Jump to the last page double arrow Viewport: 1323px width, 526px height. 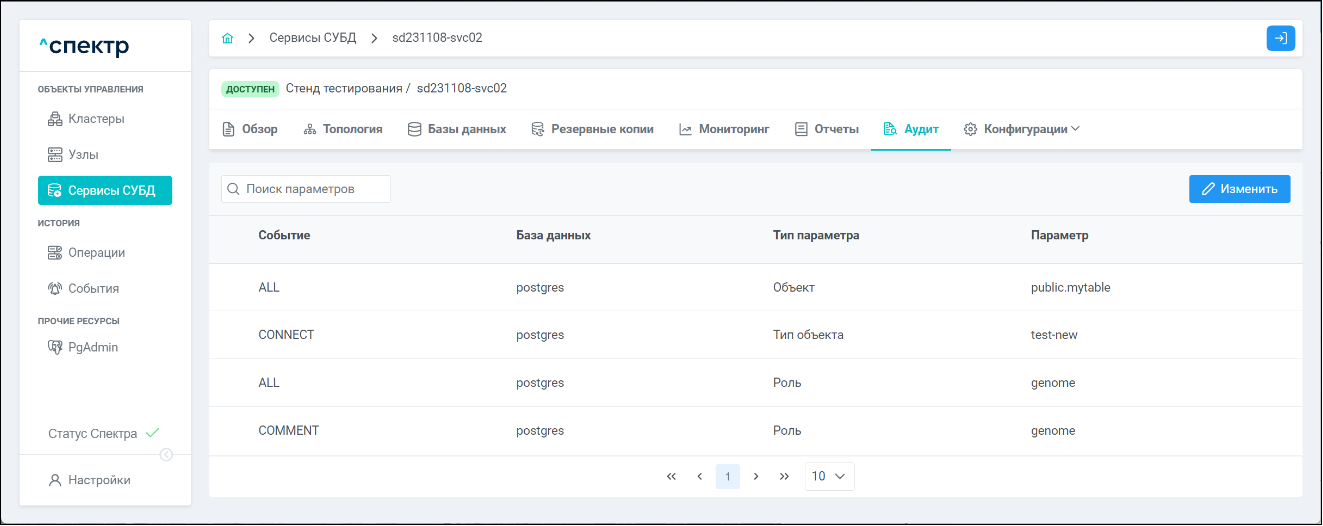784,476
